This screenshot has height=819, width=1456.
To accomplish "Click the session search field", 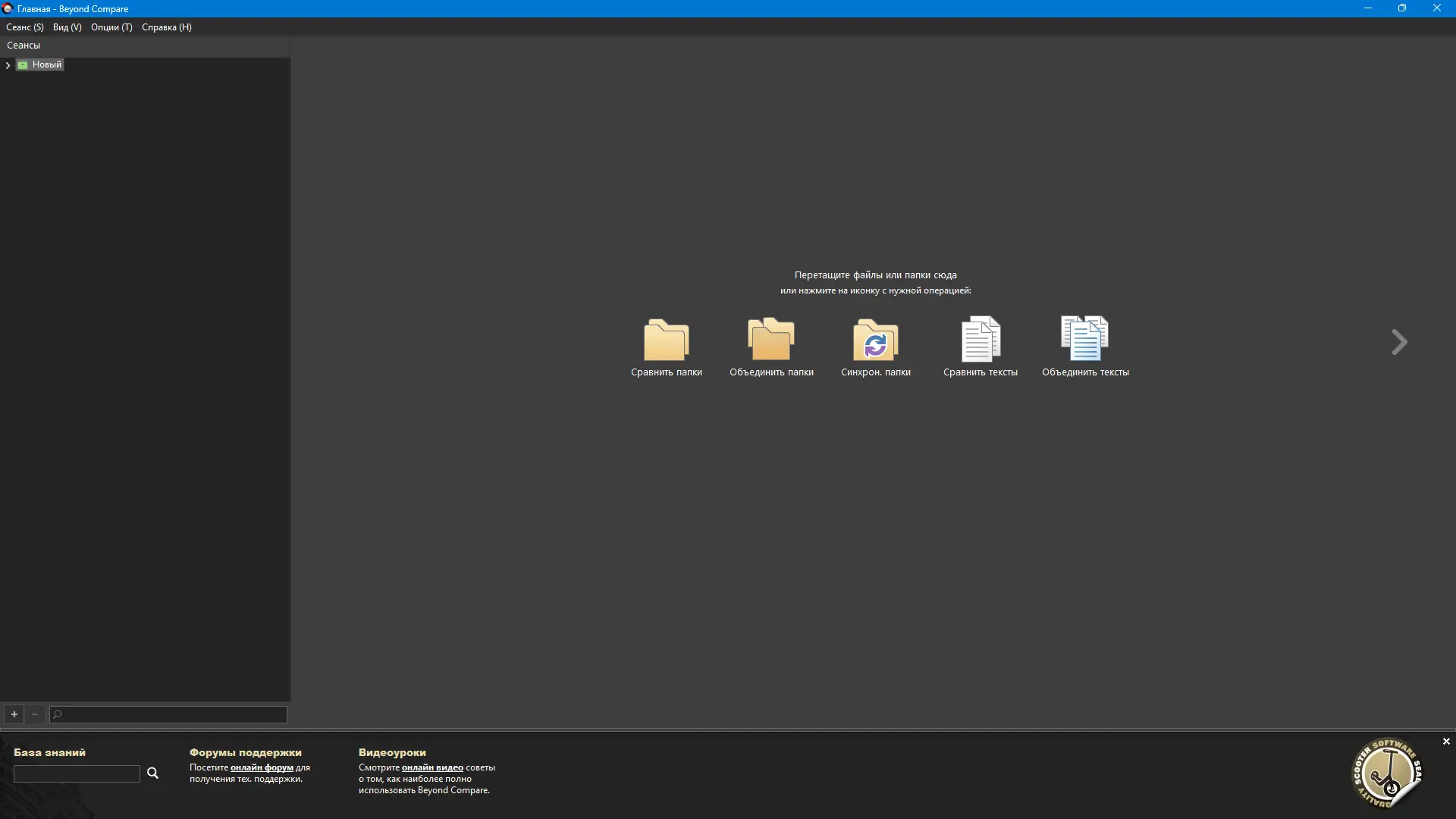I will click(x=167, y=714).
